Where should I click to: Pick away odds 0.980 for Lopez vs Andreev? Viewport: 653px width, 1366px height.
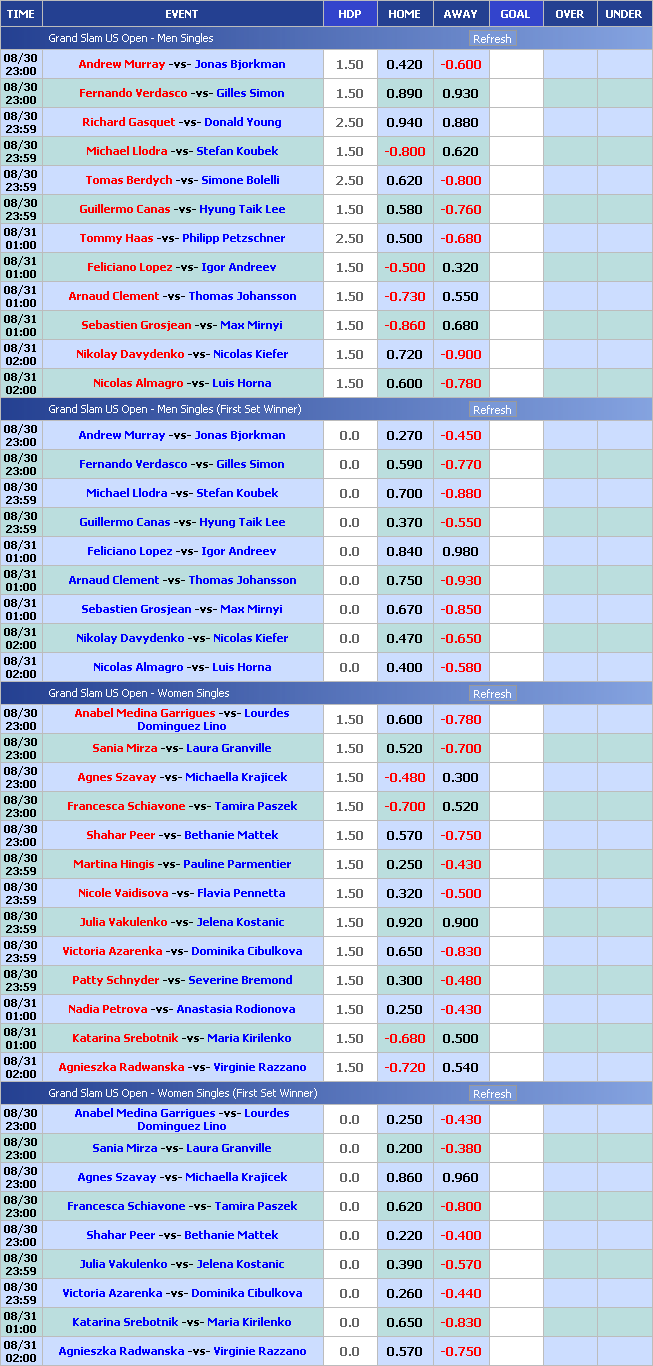coord(460,552)
